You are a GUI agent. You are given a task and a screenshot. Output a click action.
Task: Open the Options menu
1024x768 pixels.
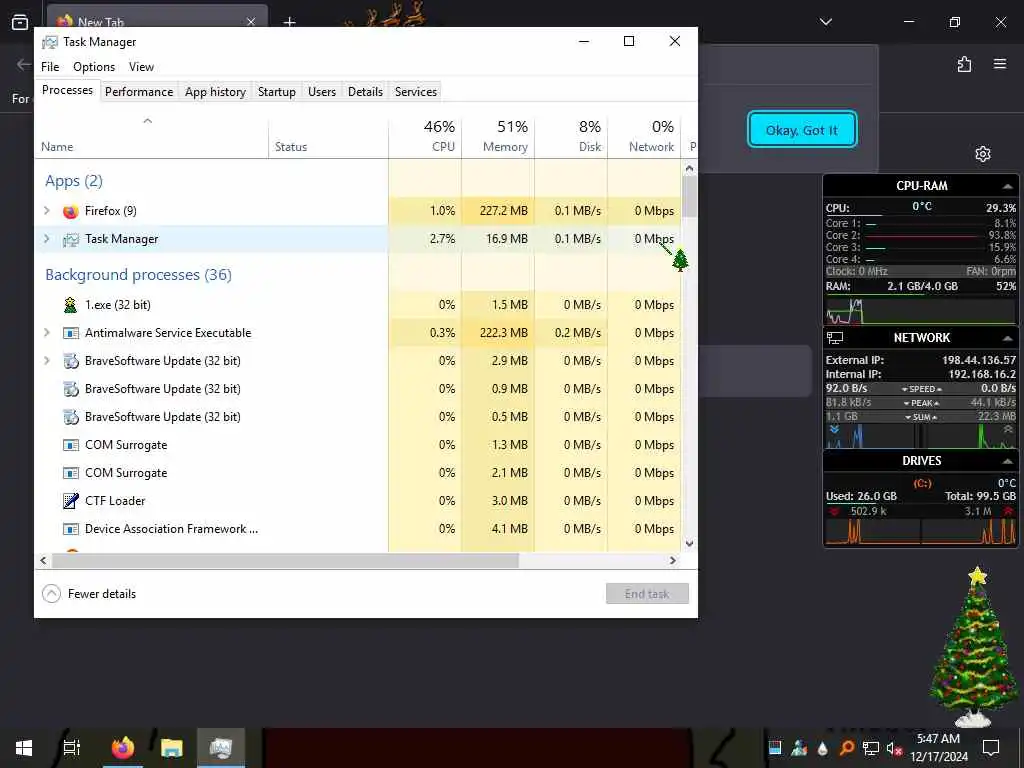click(94, 67)
